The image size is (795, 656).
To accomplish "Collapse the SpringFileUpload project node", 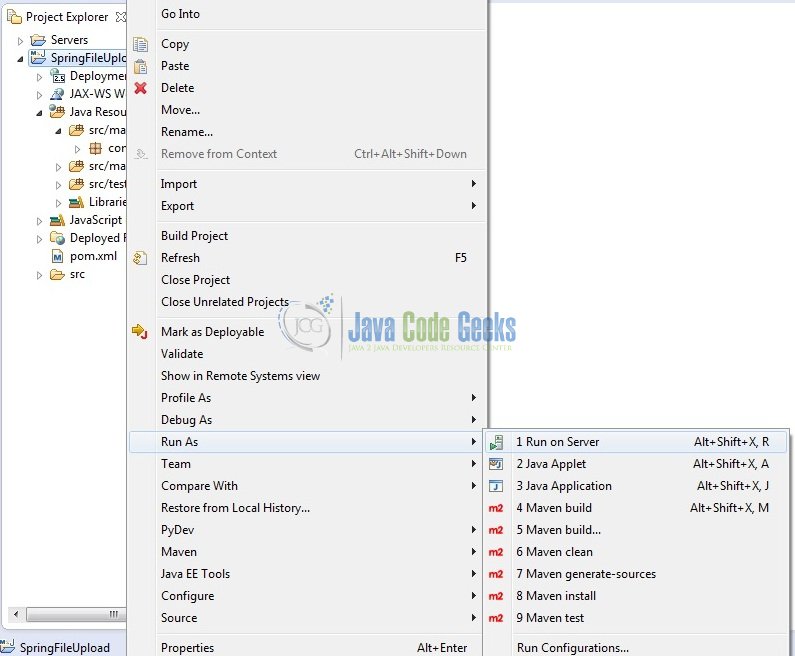I will tap(20, 59).
